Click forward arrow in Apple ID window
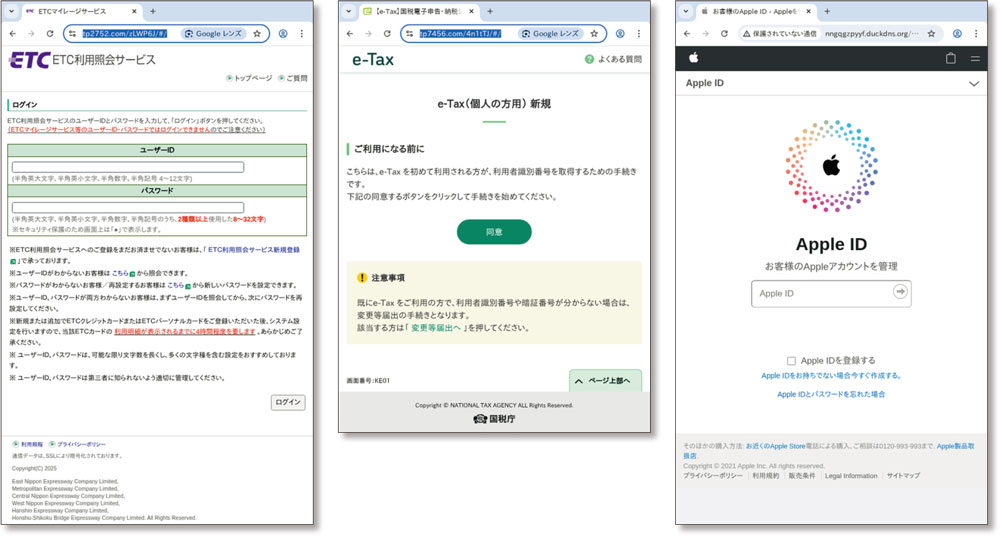The width and height of the screenshot is (1000, 552). pyautogui.click(x=705, y=34)
